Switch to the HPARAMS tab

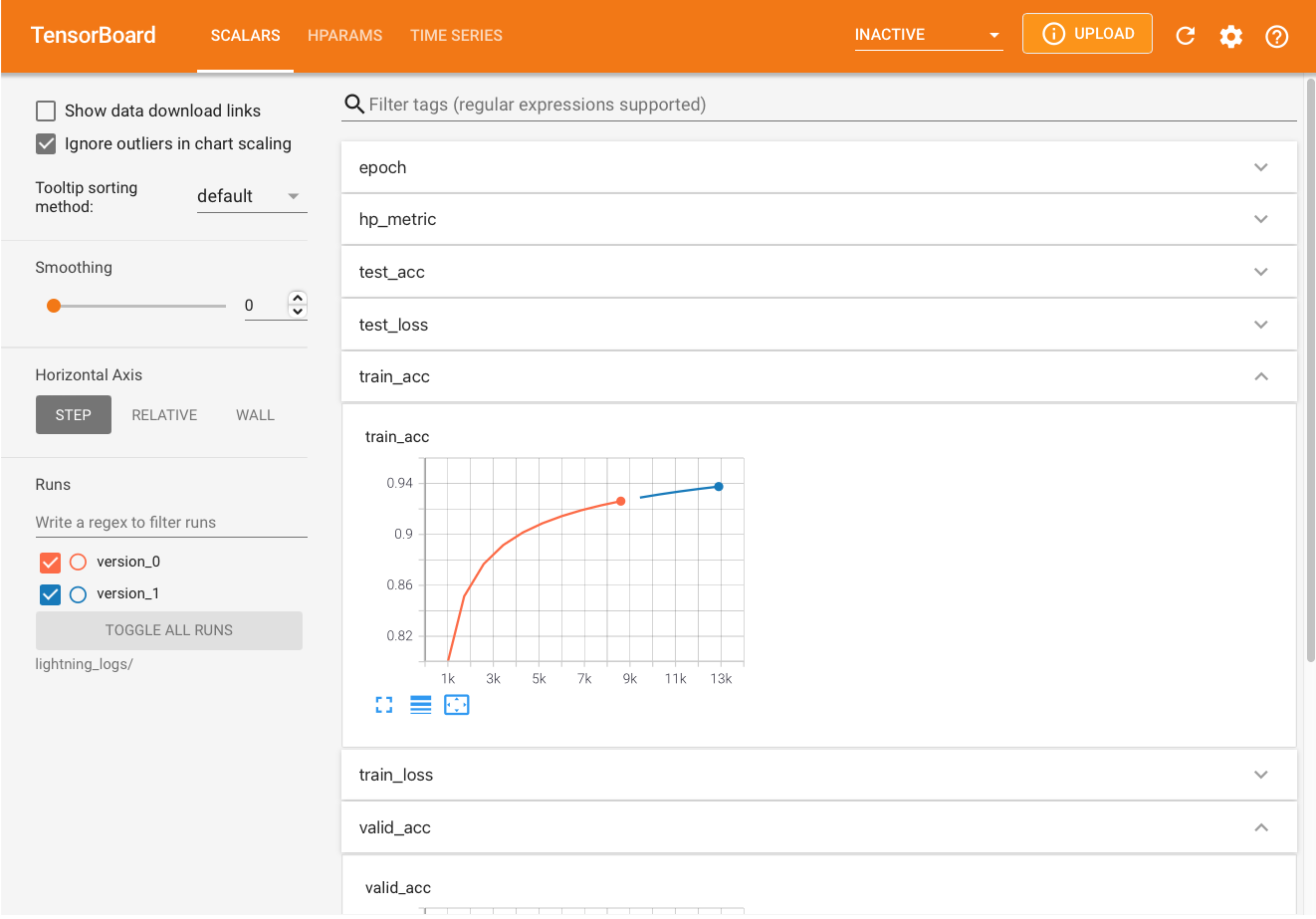344,36
